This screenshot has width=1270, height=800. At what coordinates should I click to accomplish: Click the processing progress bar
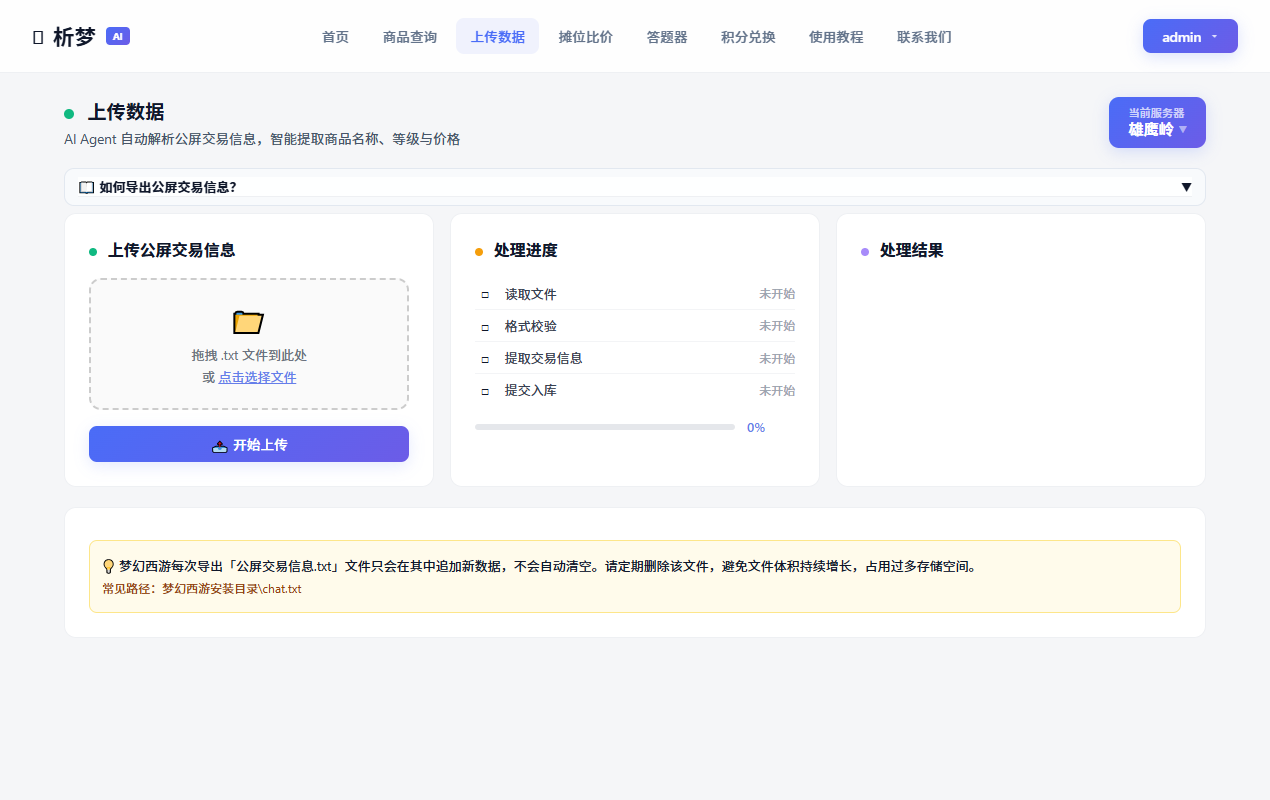pyautogui.click(x=605, y=427)
